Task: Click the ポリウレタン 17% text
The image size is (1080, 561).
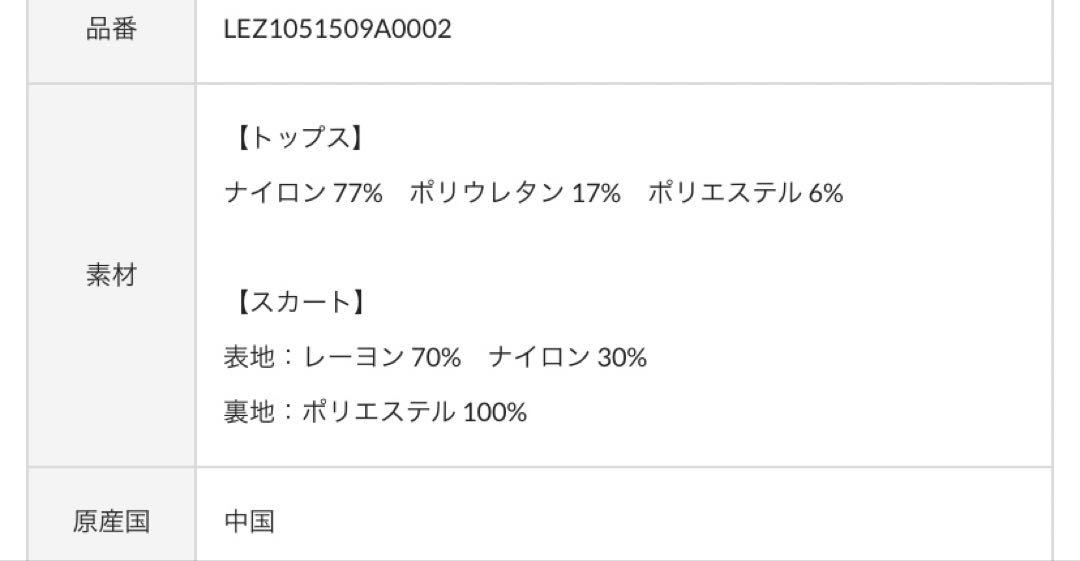Action: [x=515, y=192]
